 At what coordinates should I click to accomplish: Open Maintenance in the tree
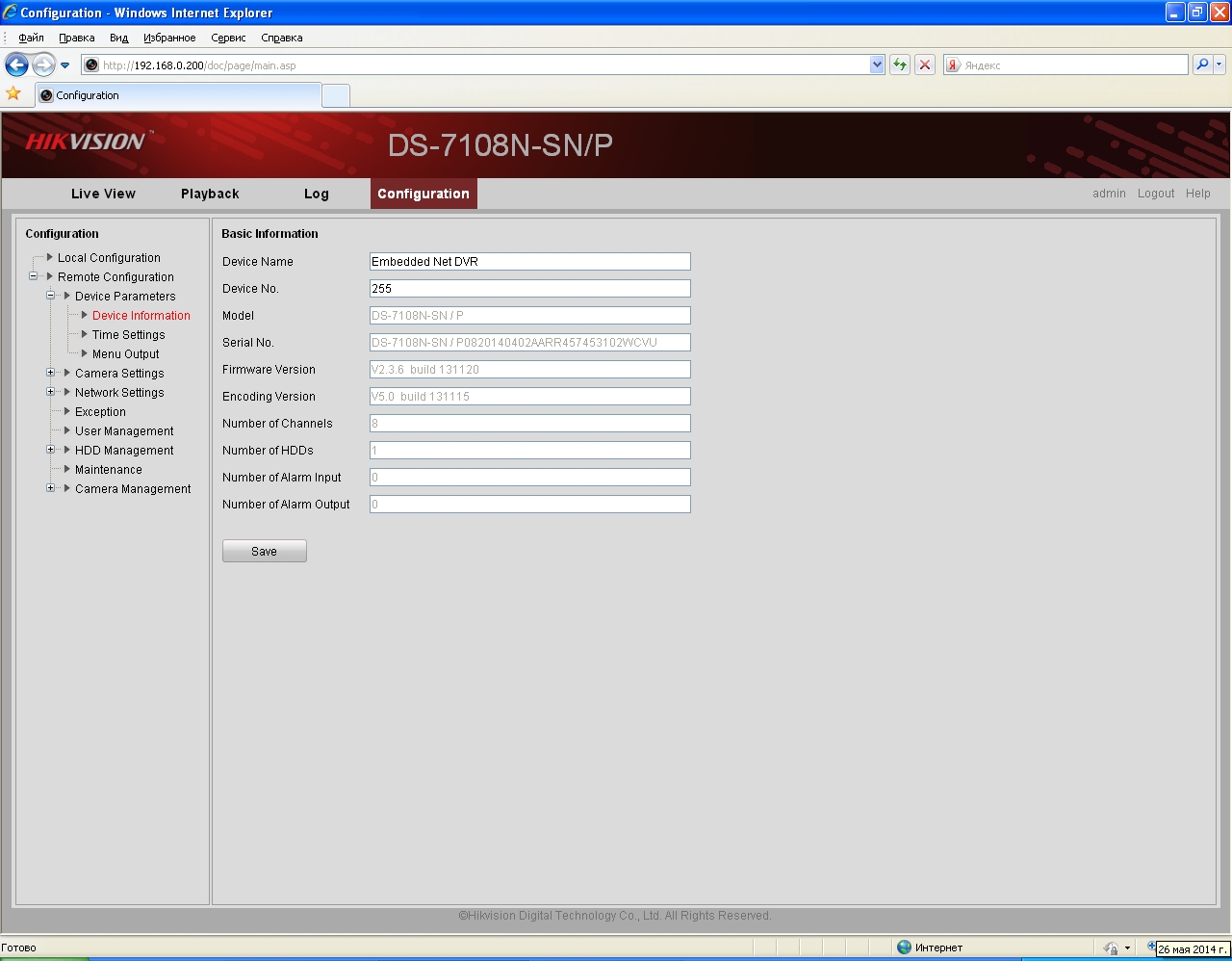[109, 470]
